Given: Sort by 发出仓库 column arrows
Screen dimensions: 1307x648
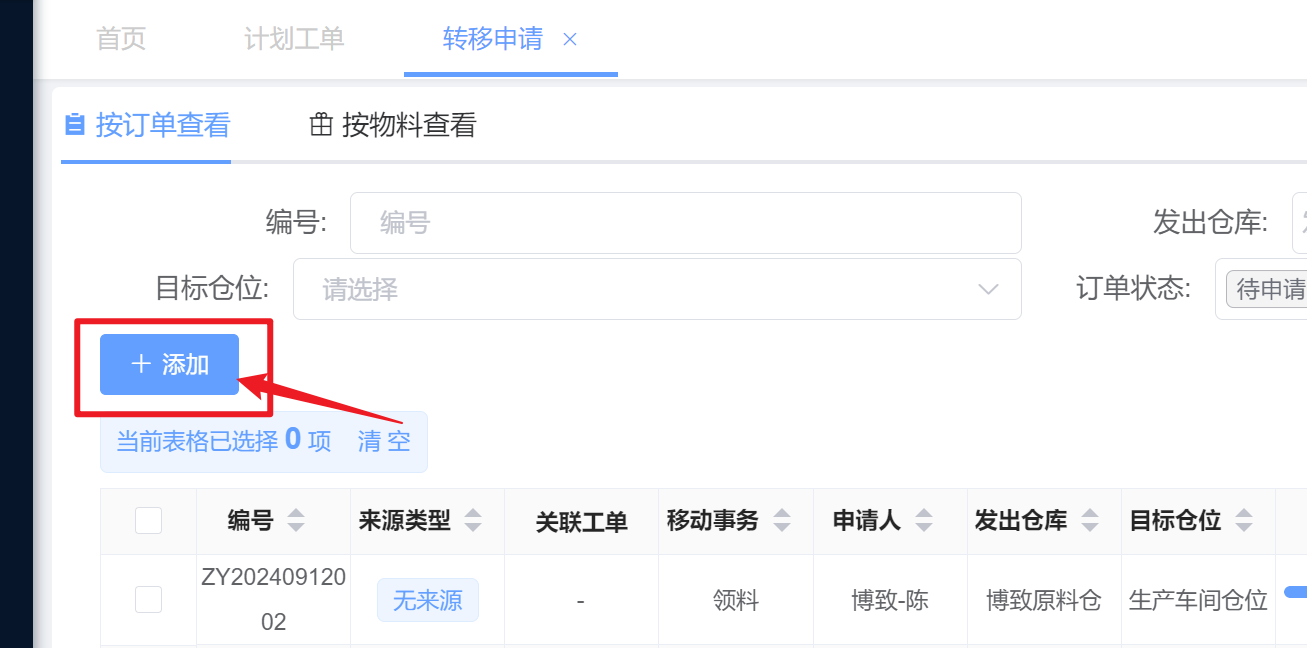Looking at the screenshot, I should point(1090,521).
